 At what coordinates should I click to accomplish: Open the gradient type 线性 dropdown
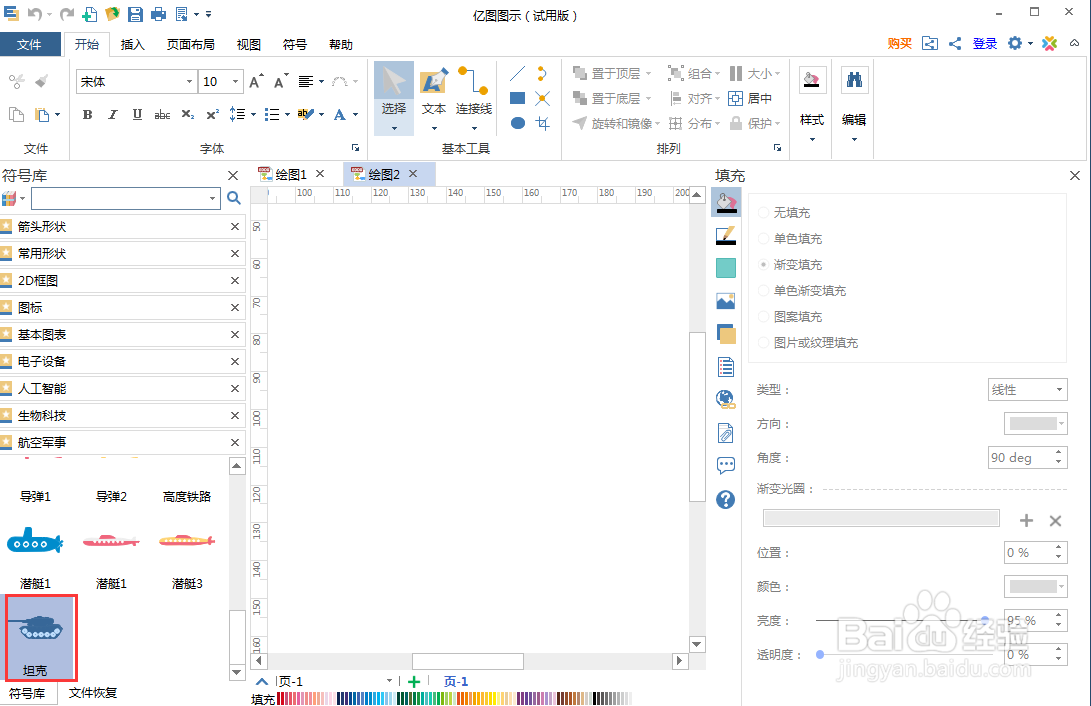[1059, 390]
